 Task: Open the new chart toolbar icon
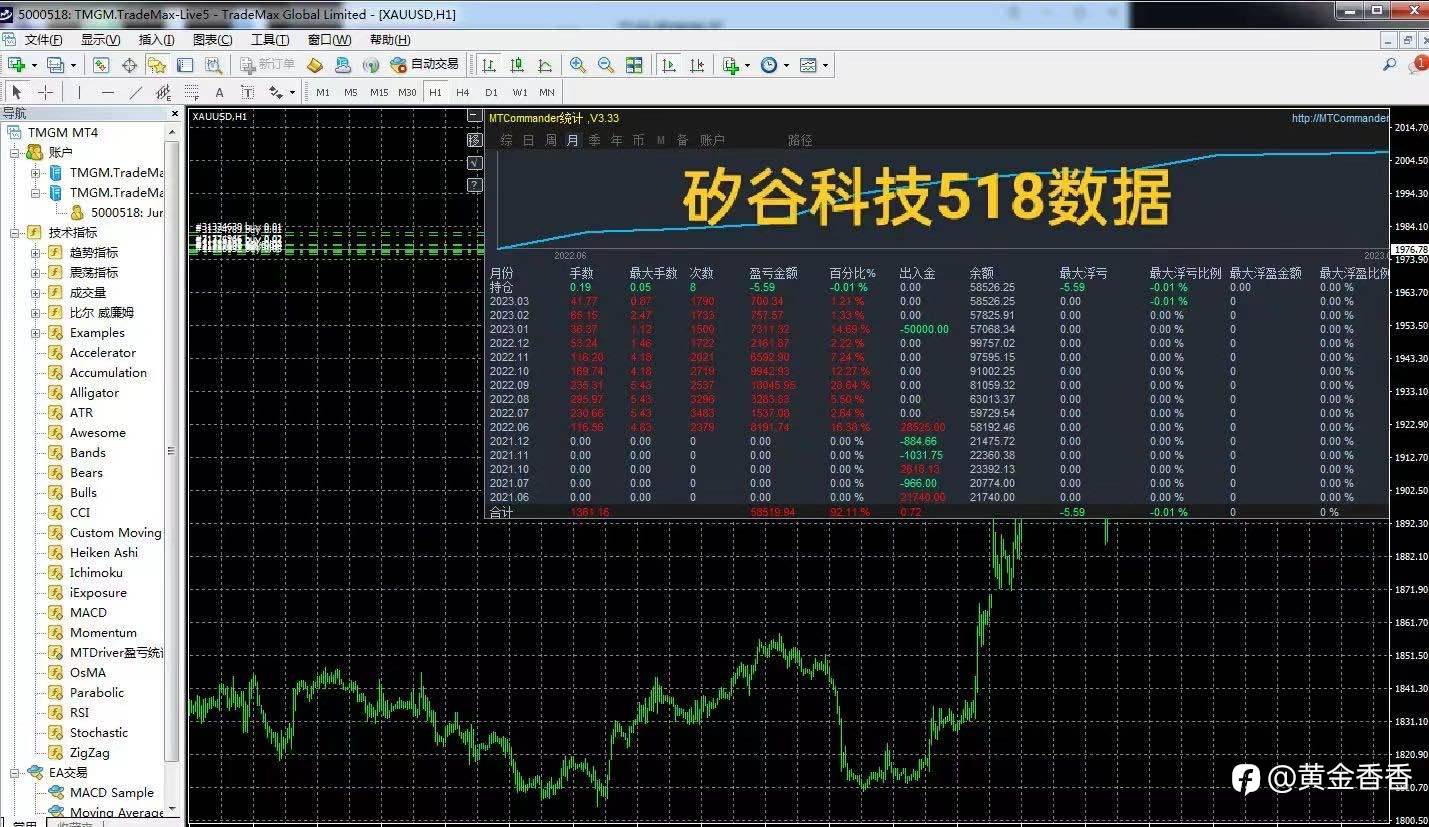tap(17, 65)
